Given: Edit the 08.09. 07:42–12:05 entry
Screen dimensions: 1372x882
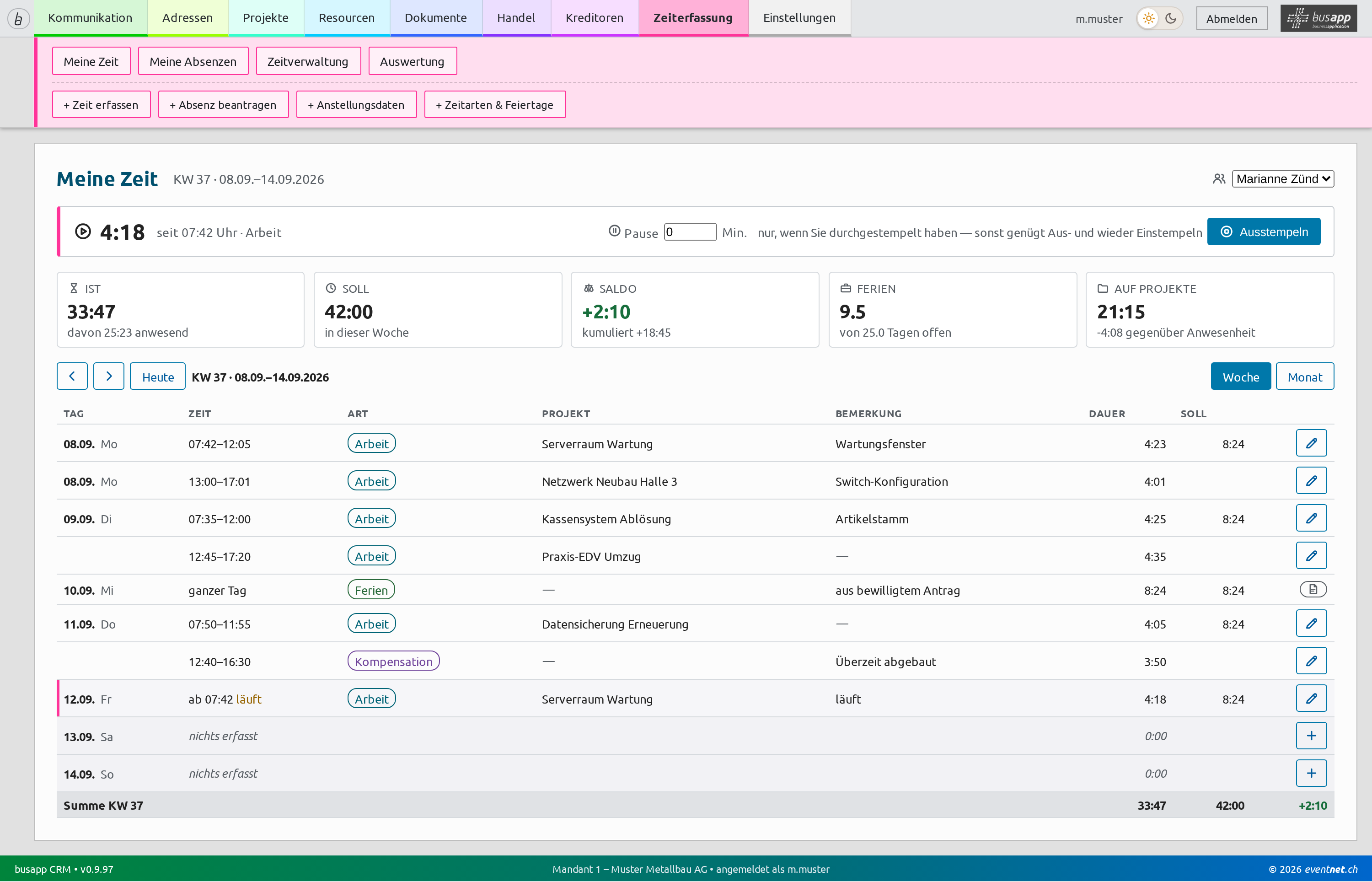Looking at the screenshot, I should [1311, 443].
